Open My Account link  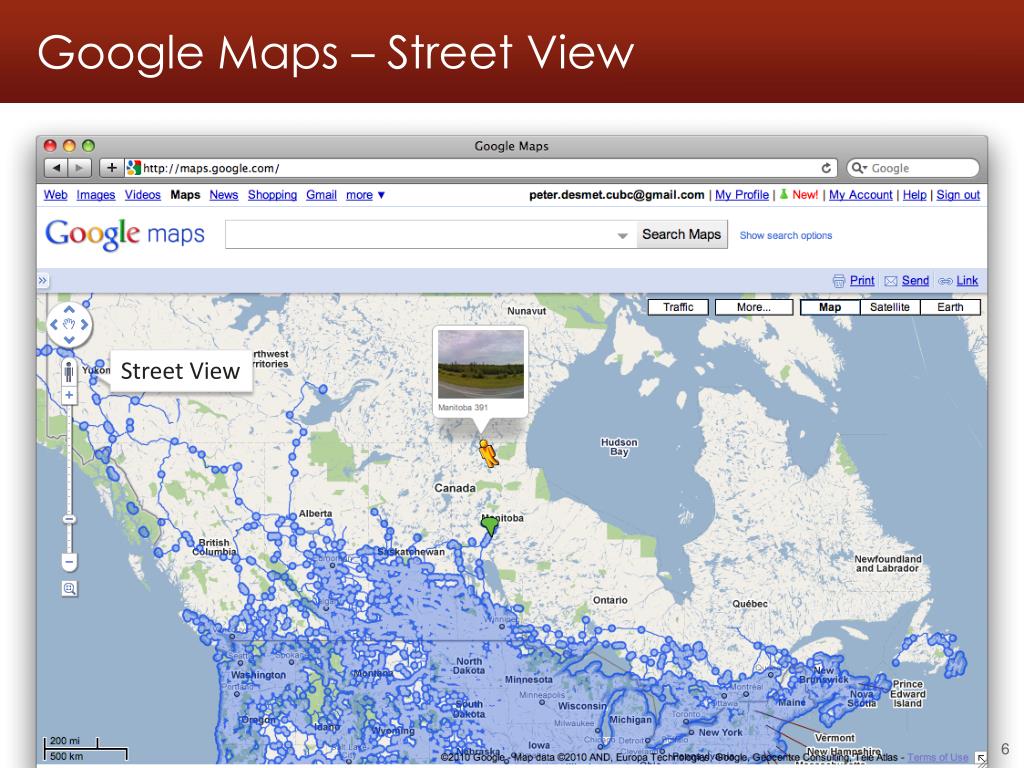(861, 195)
